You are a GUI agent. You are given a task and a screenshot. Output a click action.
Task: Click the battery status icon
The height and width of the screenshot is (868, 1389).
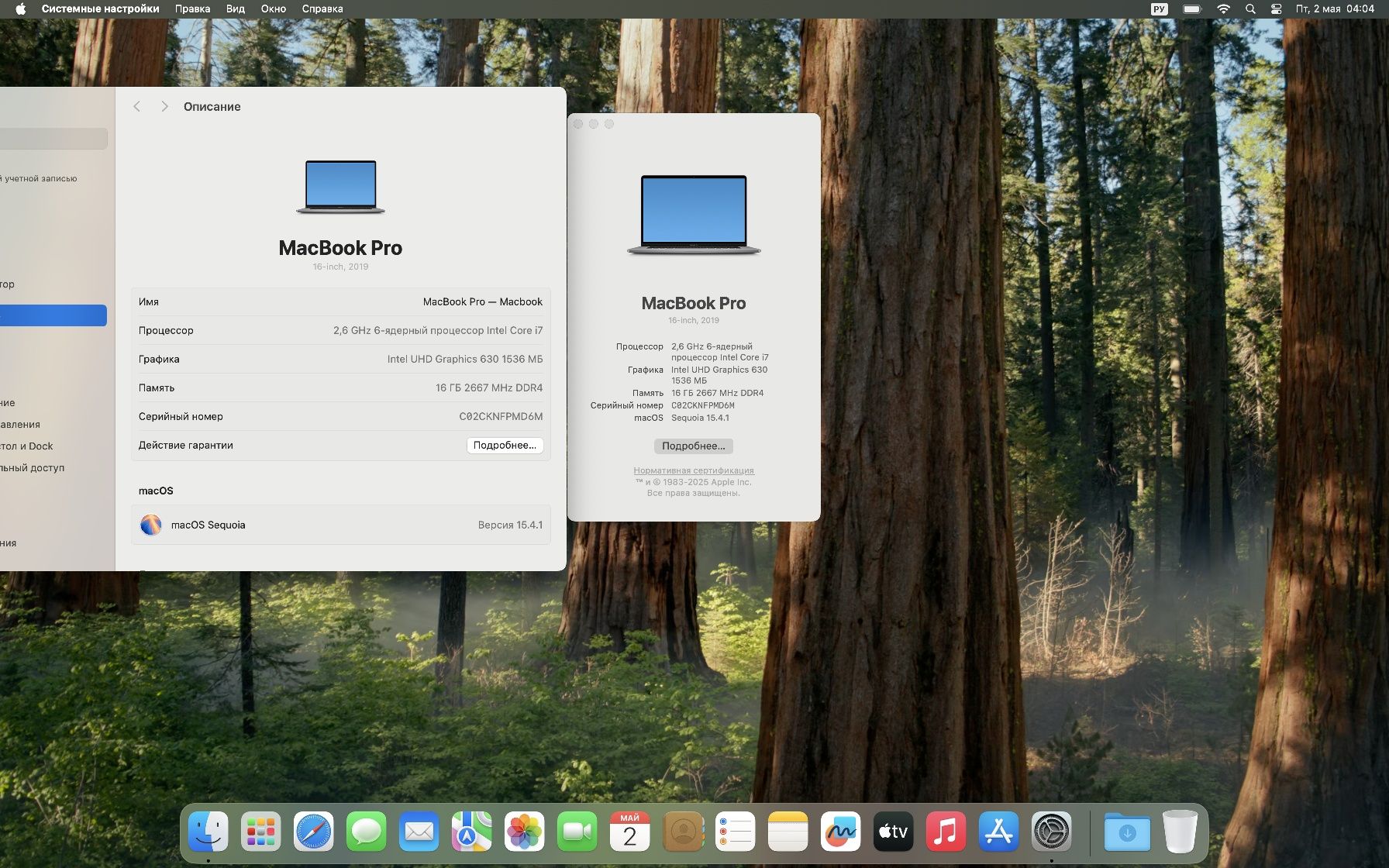point(1192,9)
